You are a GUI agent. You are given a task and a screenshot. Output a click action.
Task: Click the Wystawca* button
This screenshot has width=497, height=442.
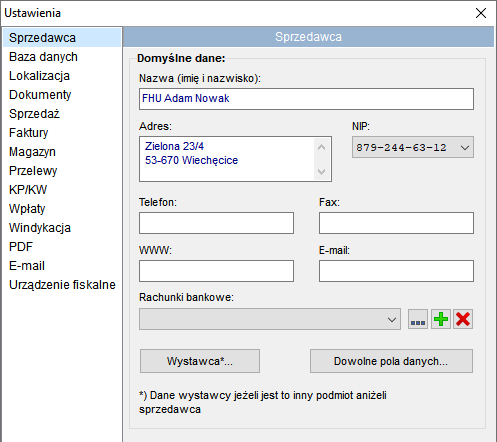[x=200, y=361]
